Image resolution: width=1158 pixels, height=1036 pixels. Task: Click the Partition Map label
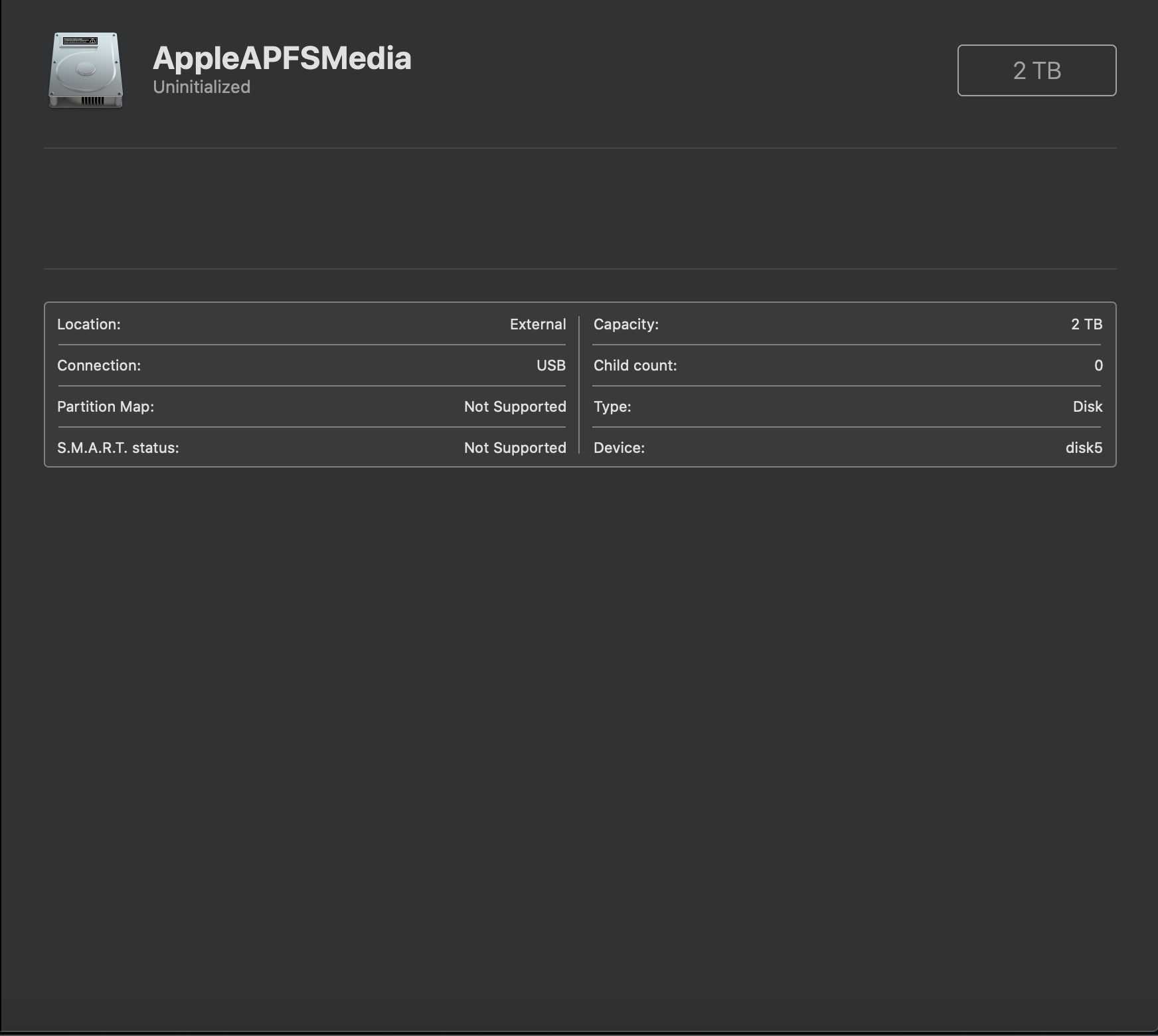106,406
